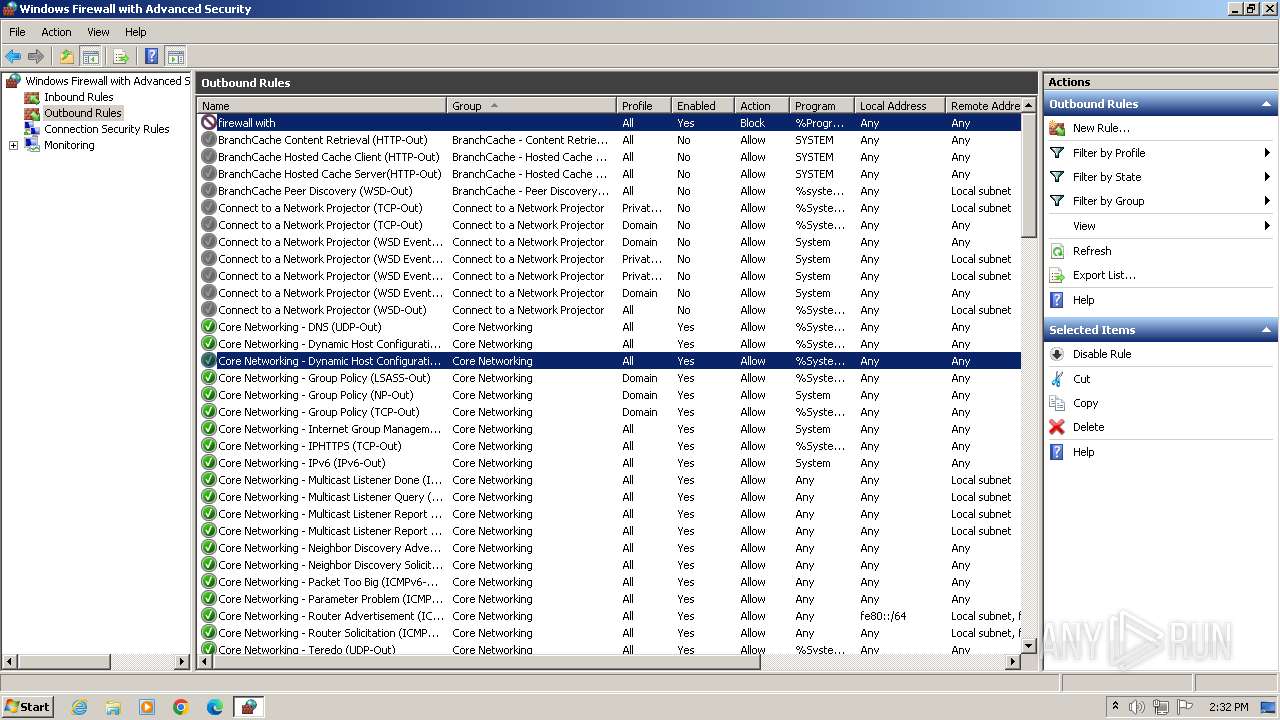Click Help under Selected Items
This screenshot has height=720, width=1280.
[1084, 452]
